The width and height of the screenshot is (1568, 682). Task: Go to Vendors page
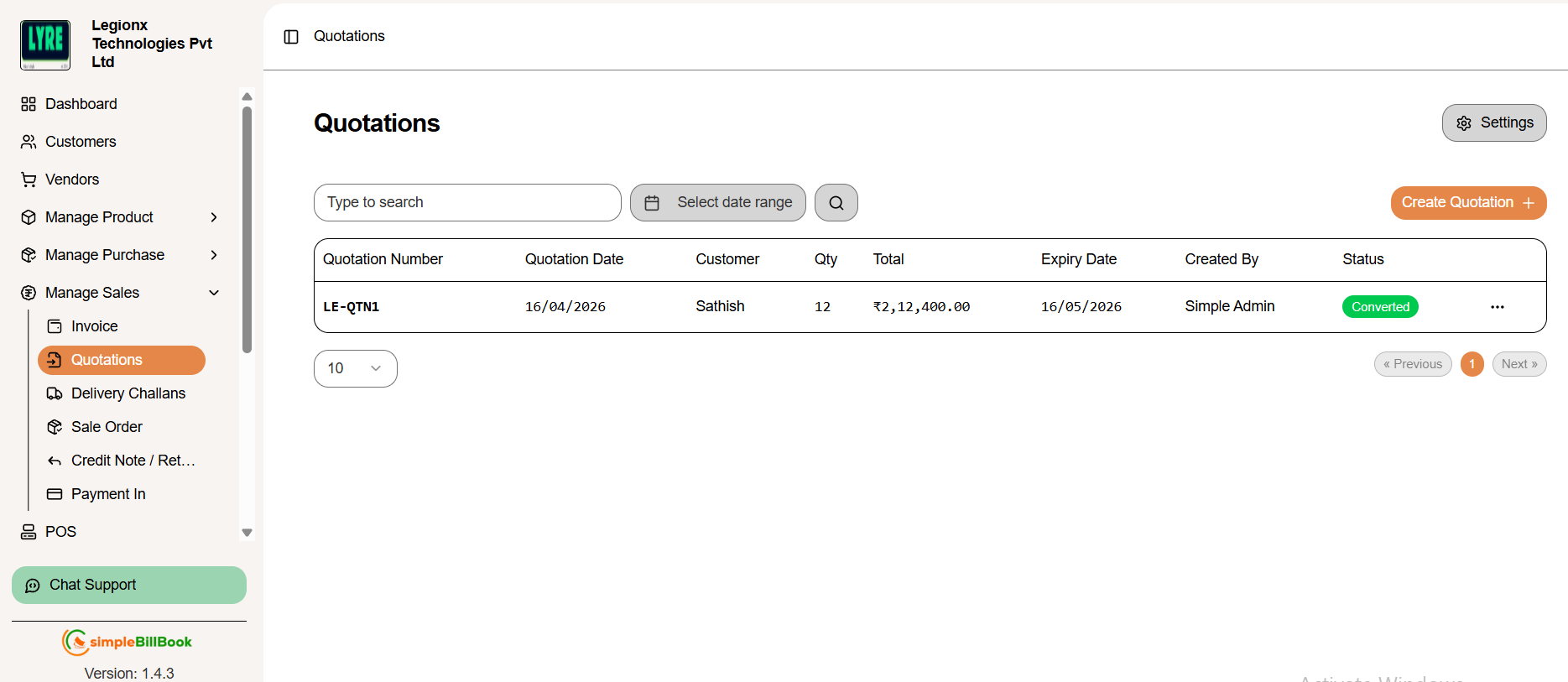pyautogui.click(x=72, y=180)
